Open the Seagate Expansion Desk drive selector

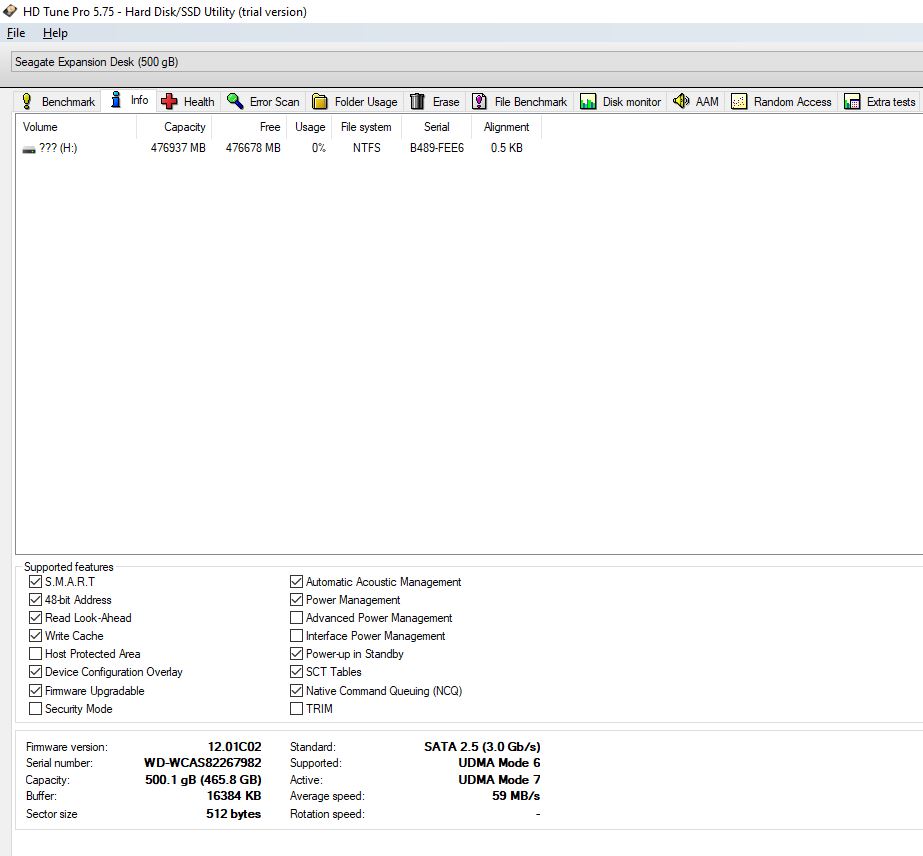(x=467, y=62)
